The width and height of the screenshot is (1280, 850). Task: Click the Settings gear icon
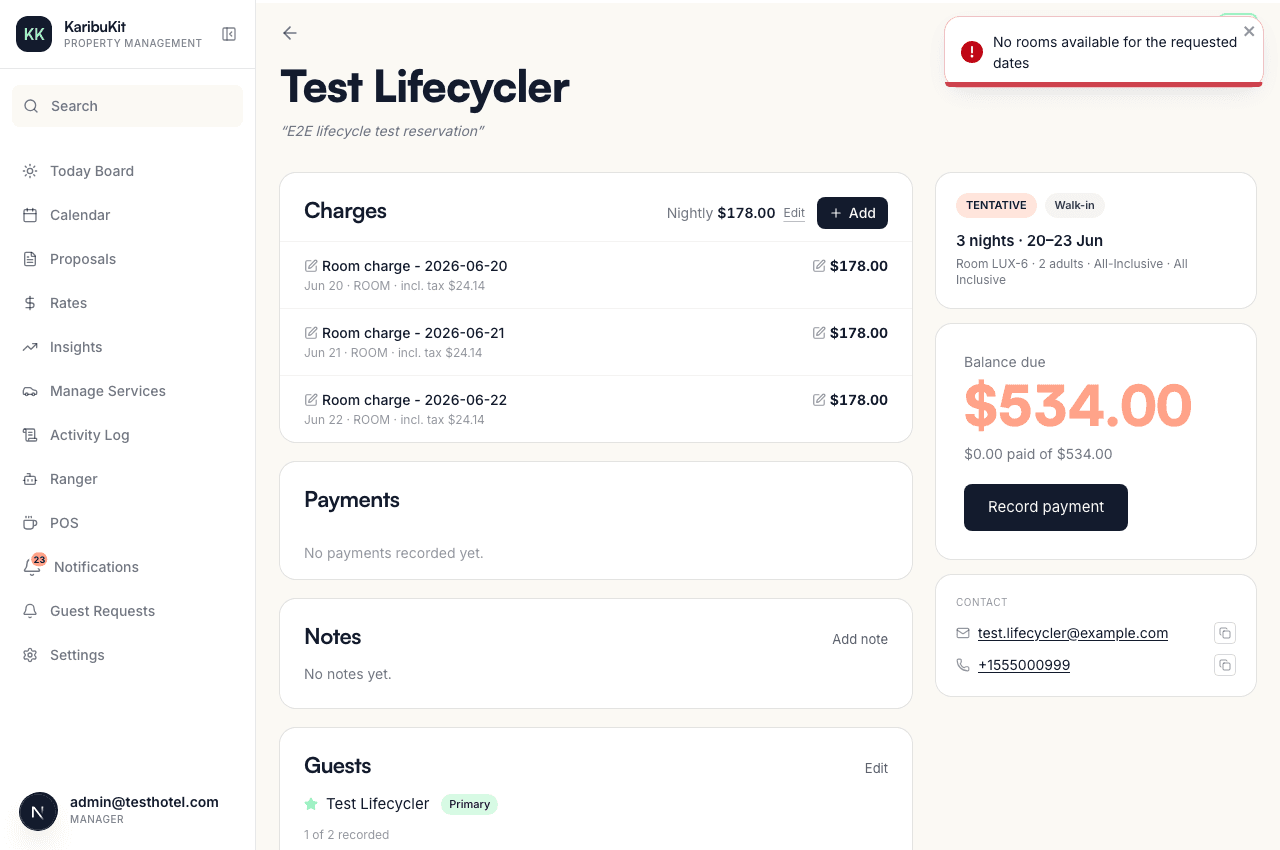[x=30, y=655]
